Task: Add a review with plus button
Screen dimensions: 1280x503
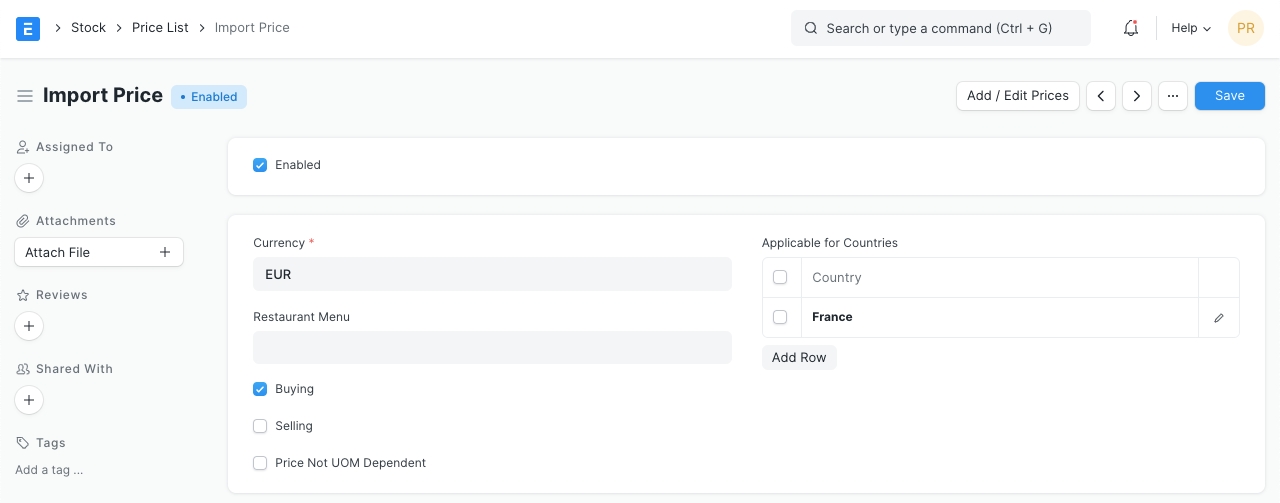Action: [29, 326]
